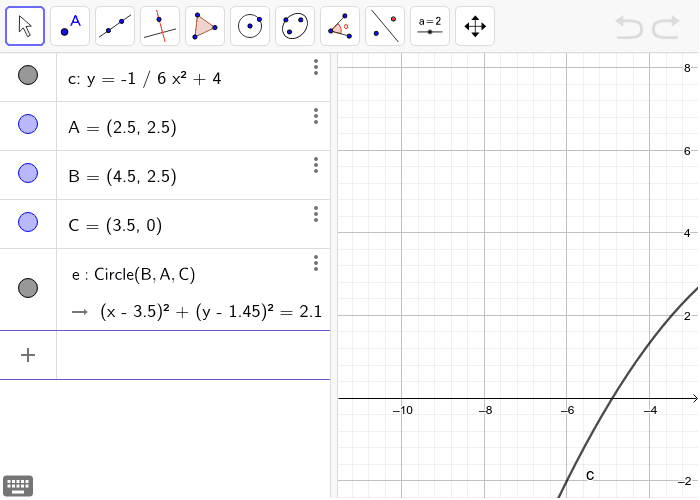Toggle visibility of point B
Image resolution: width=700 pixels, height=500 pixels.
click(28, 173)
